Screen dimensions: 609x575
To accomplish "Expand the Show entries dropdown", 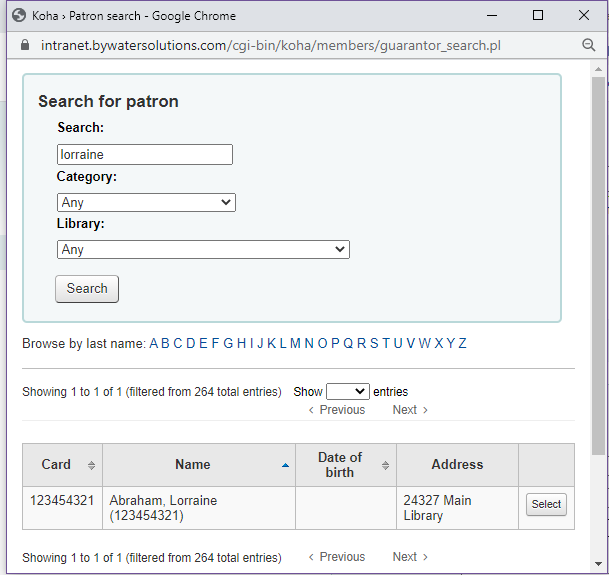I will 347,392.
